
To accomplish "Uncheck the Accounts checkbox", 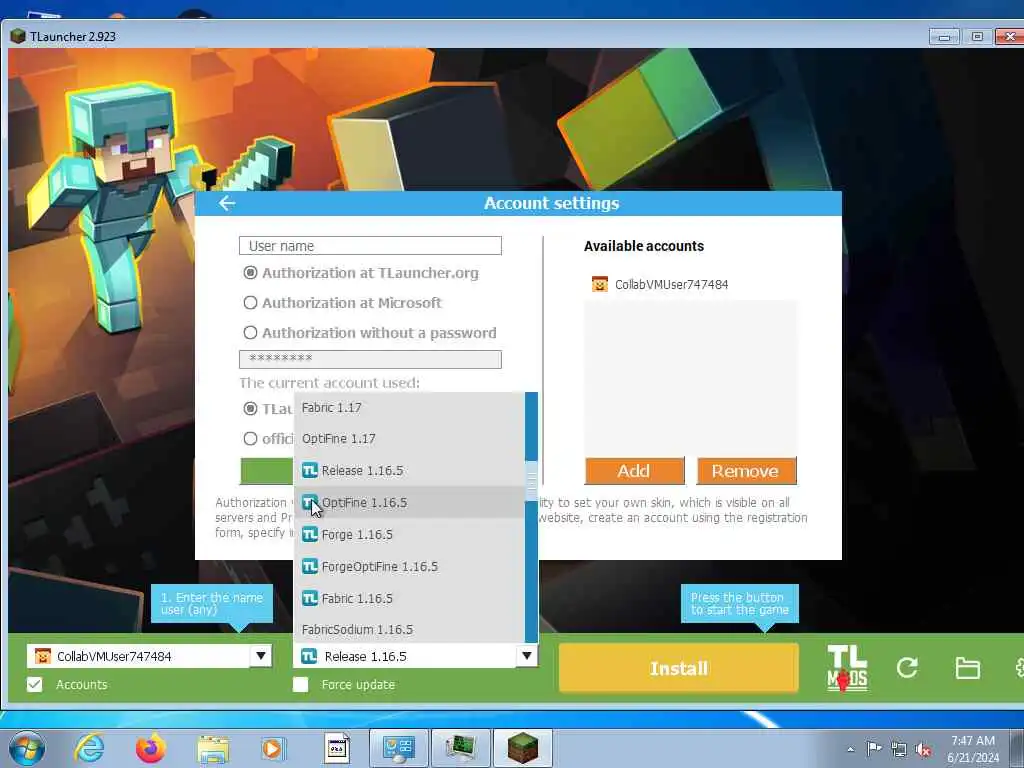I will [x=35, y=684].
